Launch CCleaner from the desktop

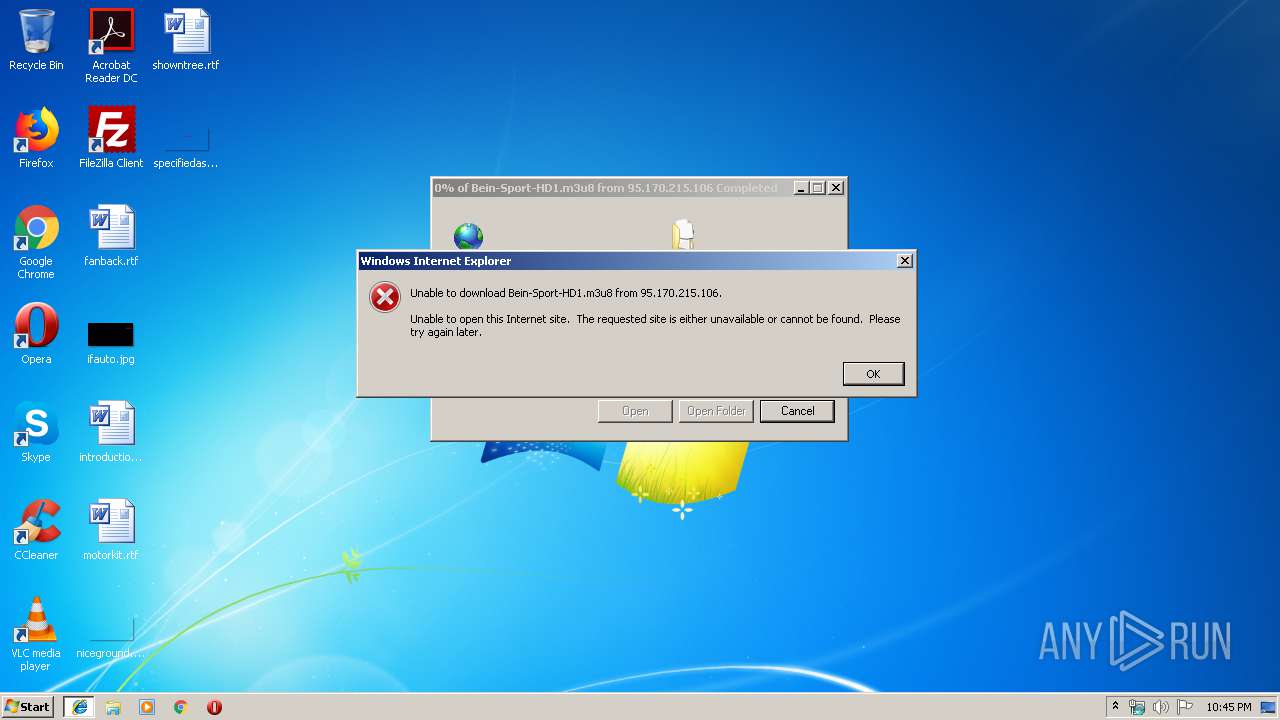coord(36,530)
